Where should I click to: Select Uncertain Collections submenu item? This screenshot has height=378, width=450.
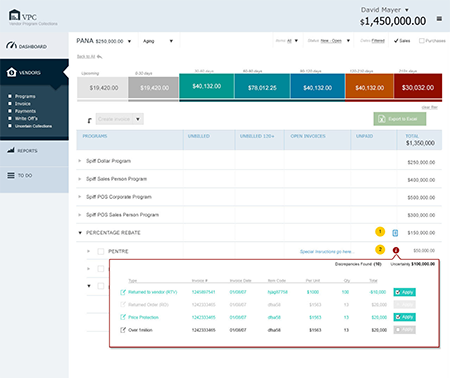click(x=33, y=126)
